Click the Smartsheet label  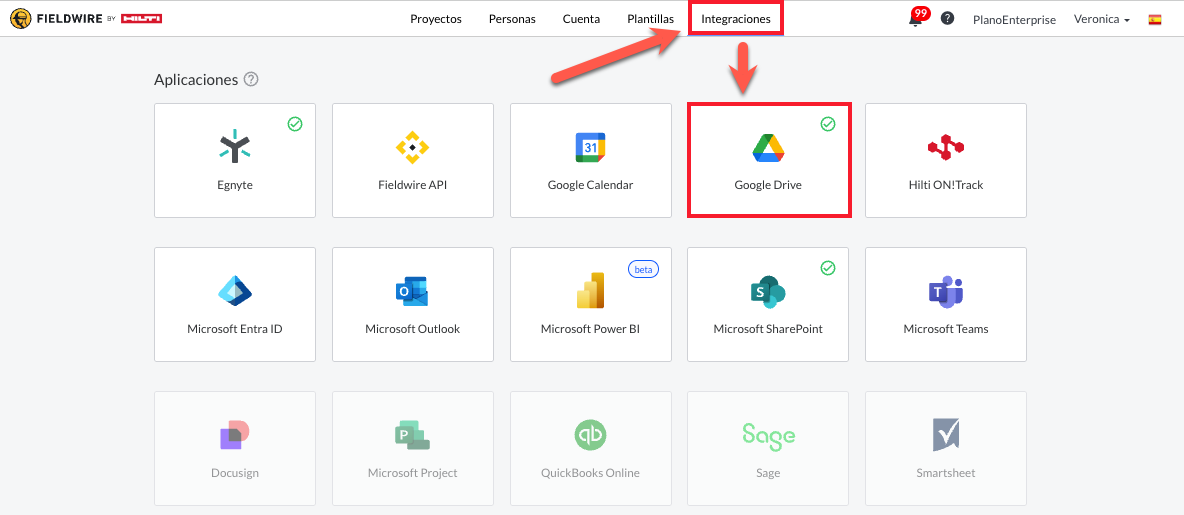pyautogui.click(x=946, y=473)
